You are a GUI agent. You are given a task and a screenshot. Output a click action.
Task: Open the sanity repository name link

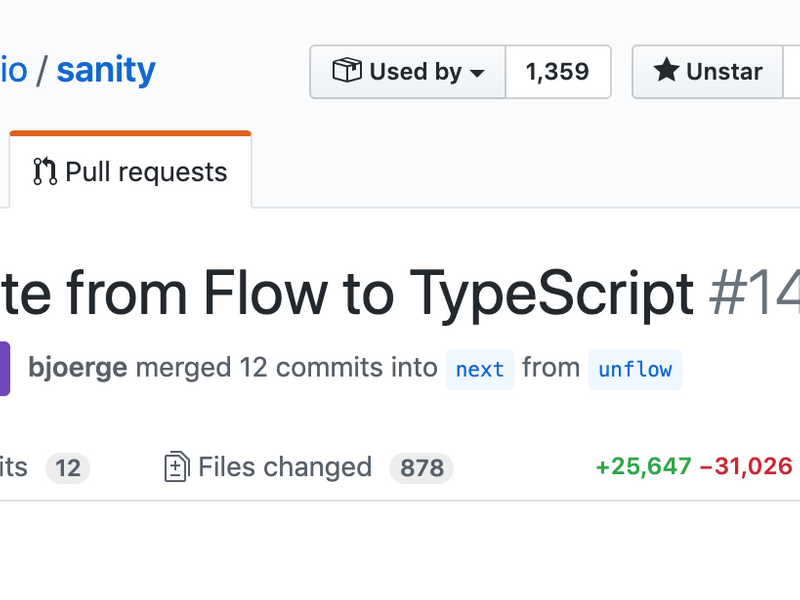tap(105, 70)
